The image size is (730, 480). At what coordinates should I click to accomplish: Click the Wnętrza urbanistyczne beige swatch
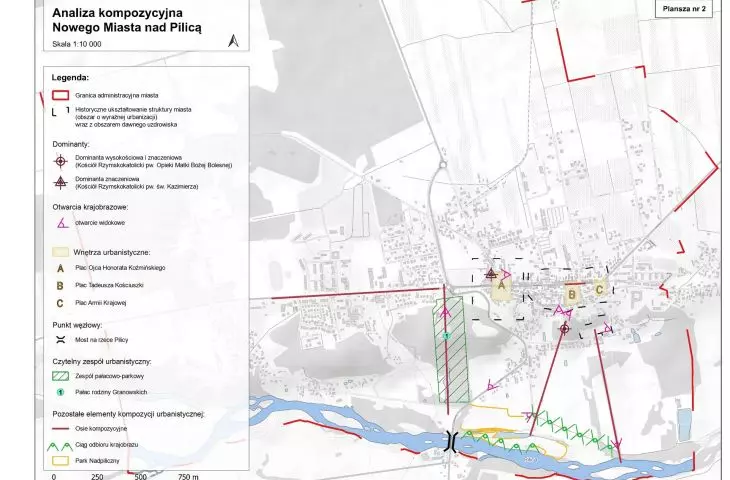pos(60,252)
